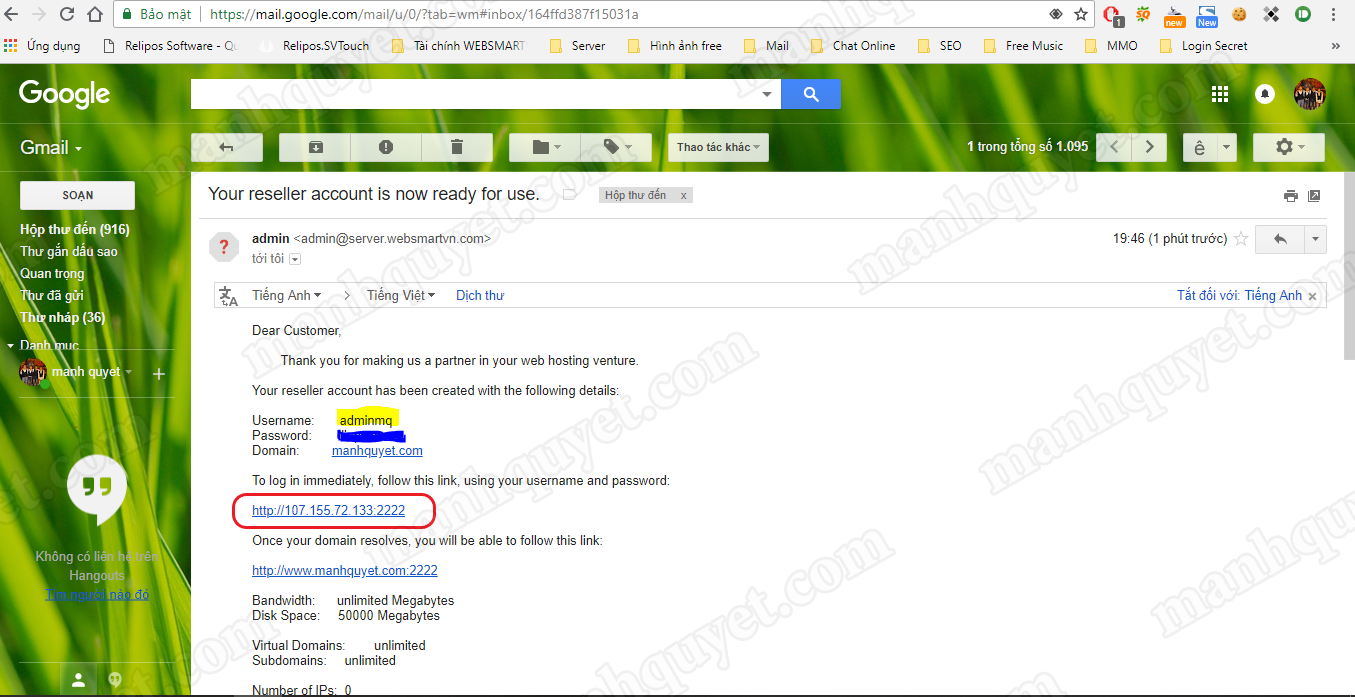Open the 'Login Secret' bookmark folder

click(x=1203, y=45)
